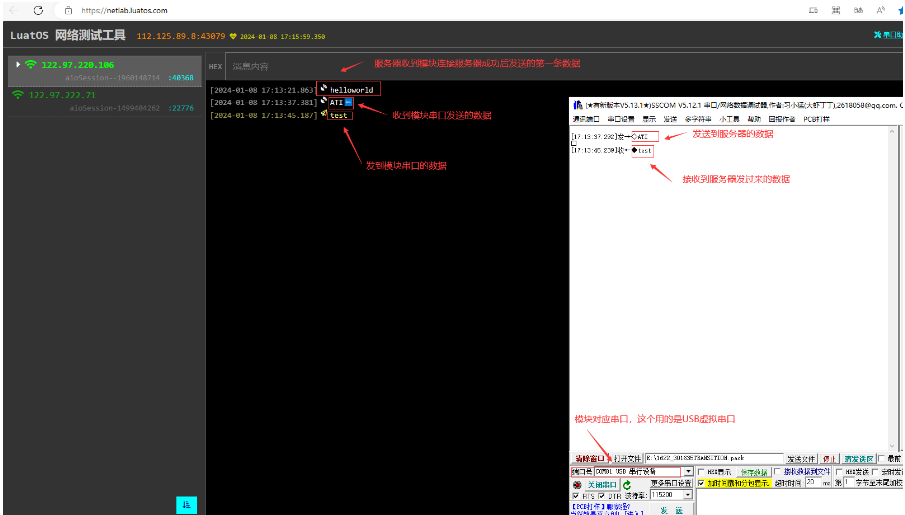905x515 pixels.
Task: Click the 更多串口设置 button
Action: (x=671, y=483)
